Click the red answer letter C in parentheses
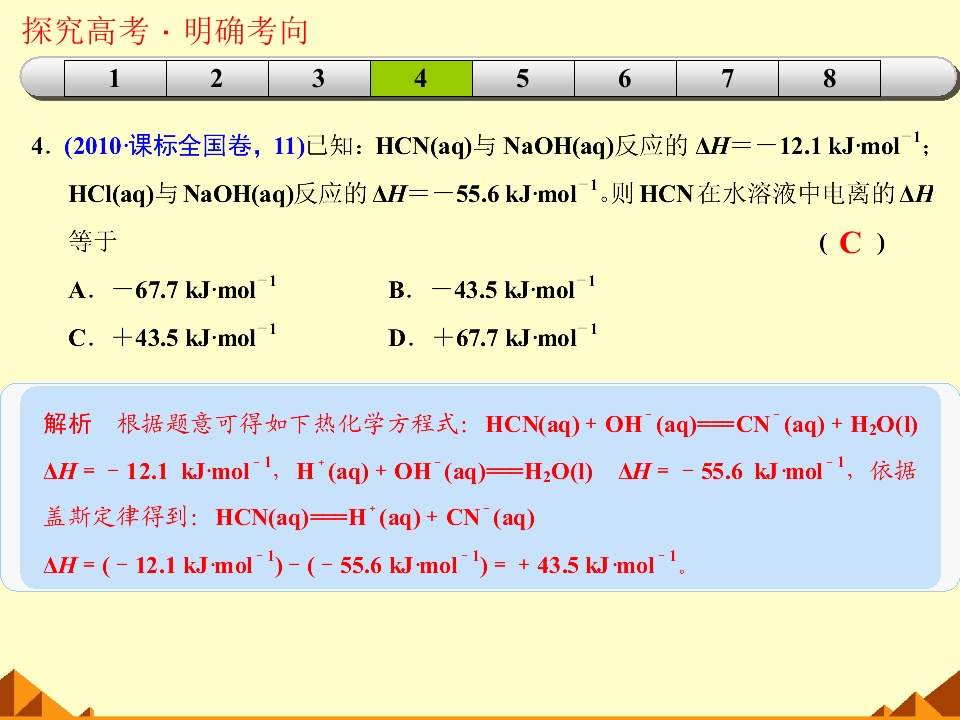Viewport: 960px width, 720px height. point(850,243)
